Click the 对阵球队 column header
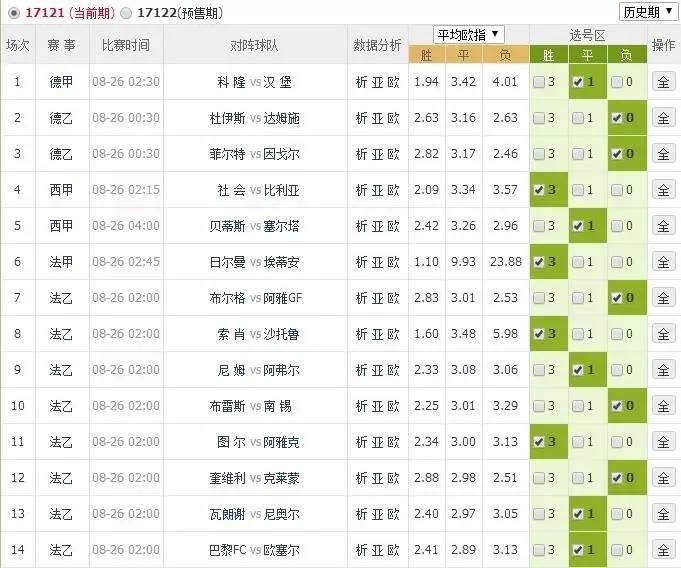The image size is (681, 568). point(254,45)
